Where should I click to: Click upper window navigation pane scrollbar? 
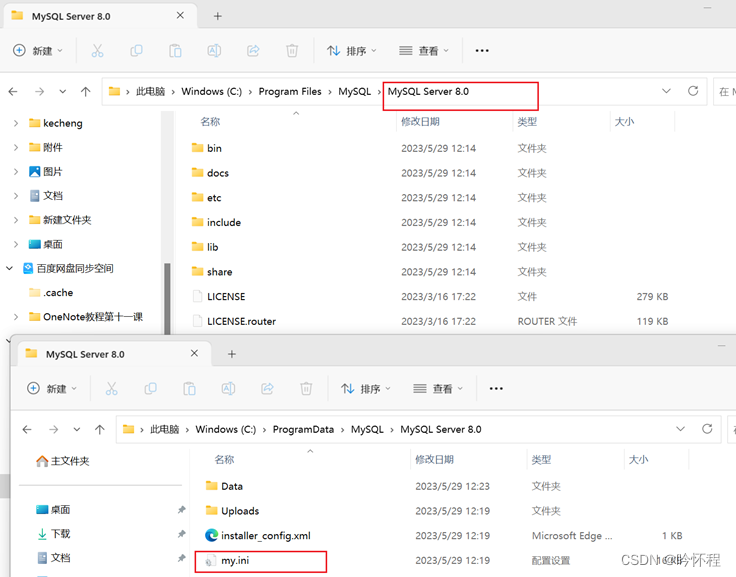pyautogui.click(x=167, y=298)
